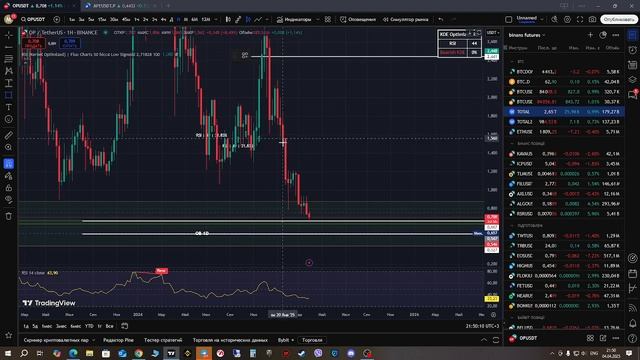Add a symbol to the watchlist
Screen dimensions: 640x360
(x=590, y=35)
